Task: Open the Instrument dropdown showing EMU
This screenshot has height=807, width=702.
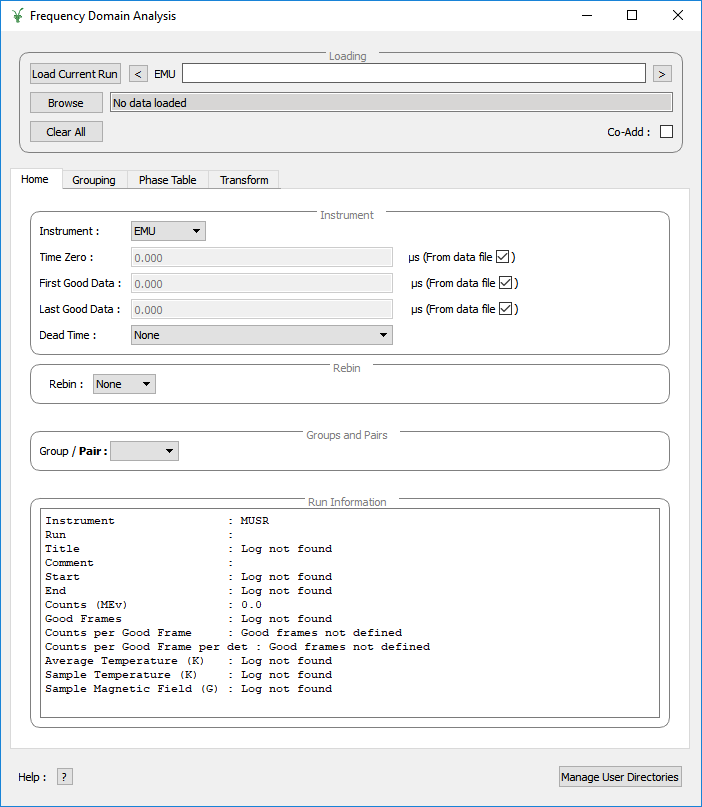Action: (x=168, y=231)
